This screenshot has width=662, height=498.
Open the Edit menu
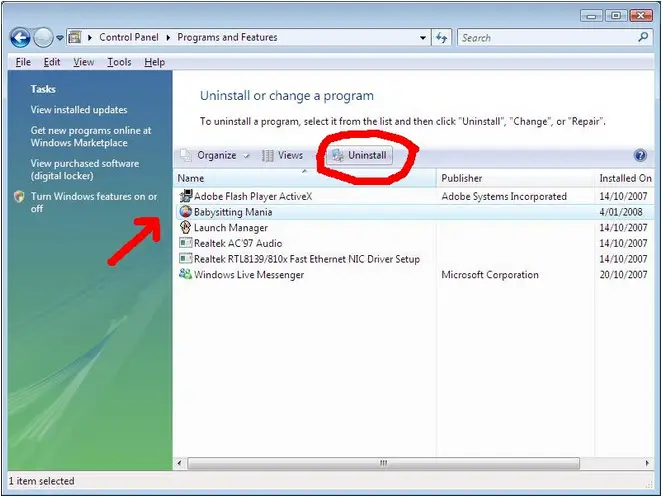pyautogui.click(x=52, y=62)
